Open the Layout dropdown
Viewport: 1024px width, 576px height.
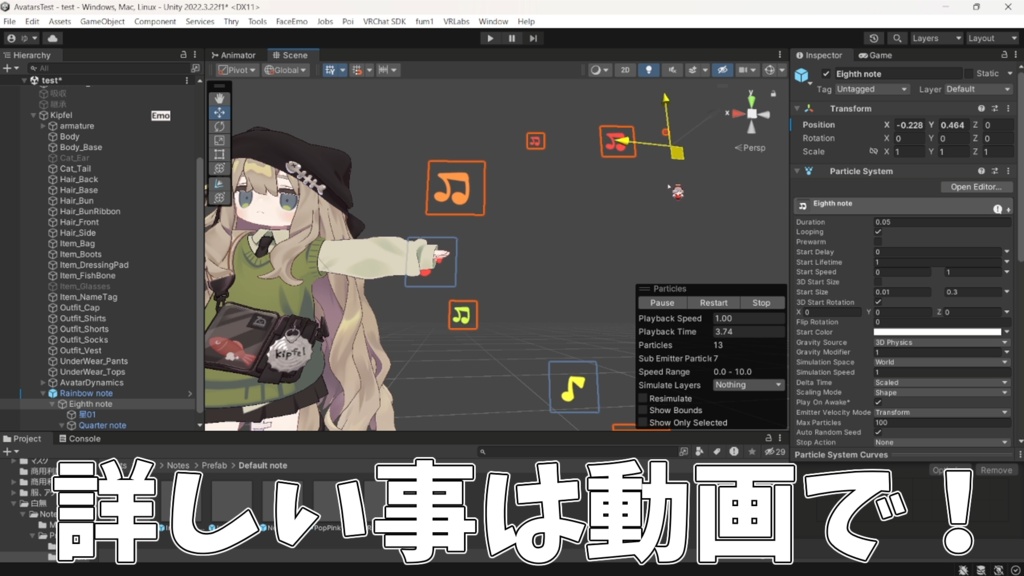tap(992, 39)
